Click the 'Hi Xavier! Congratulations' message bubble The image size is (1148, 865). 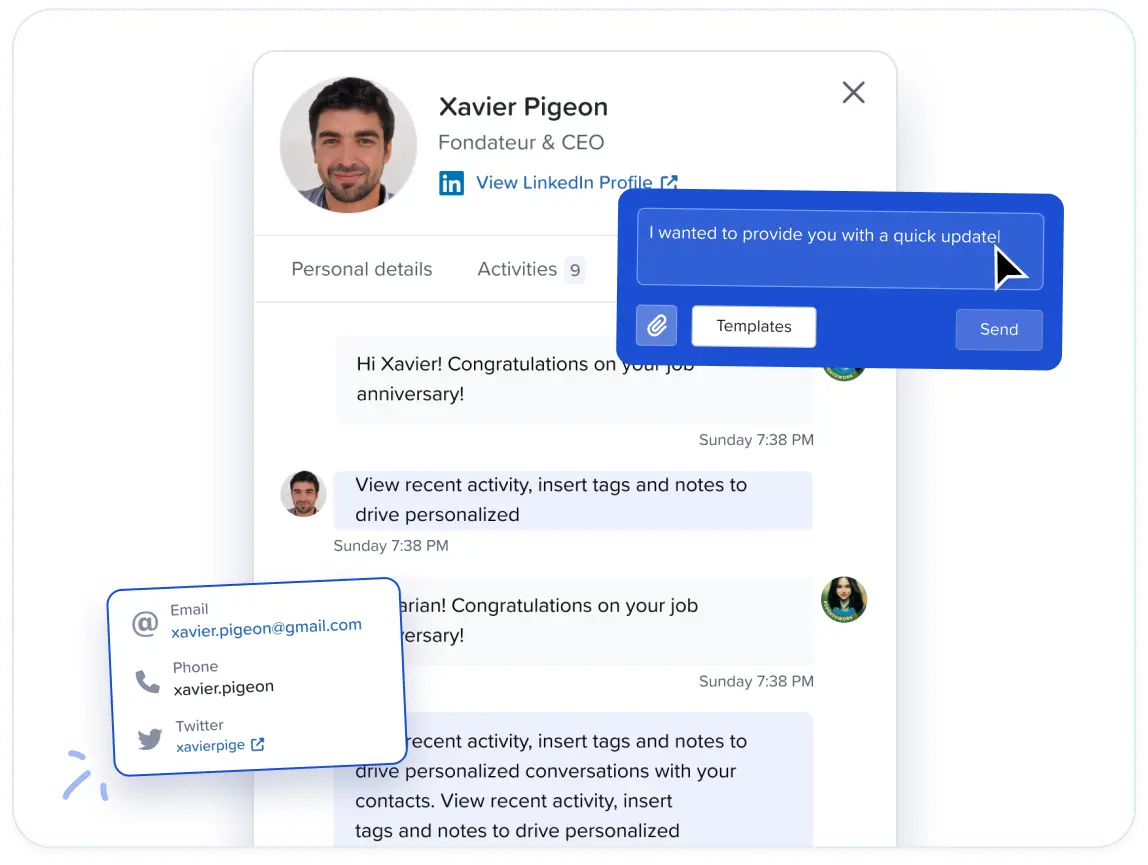pos(574,379)
